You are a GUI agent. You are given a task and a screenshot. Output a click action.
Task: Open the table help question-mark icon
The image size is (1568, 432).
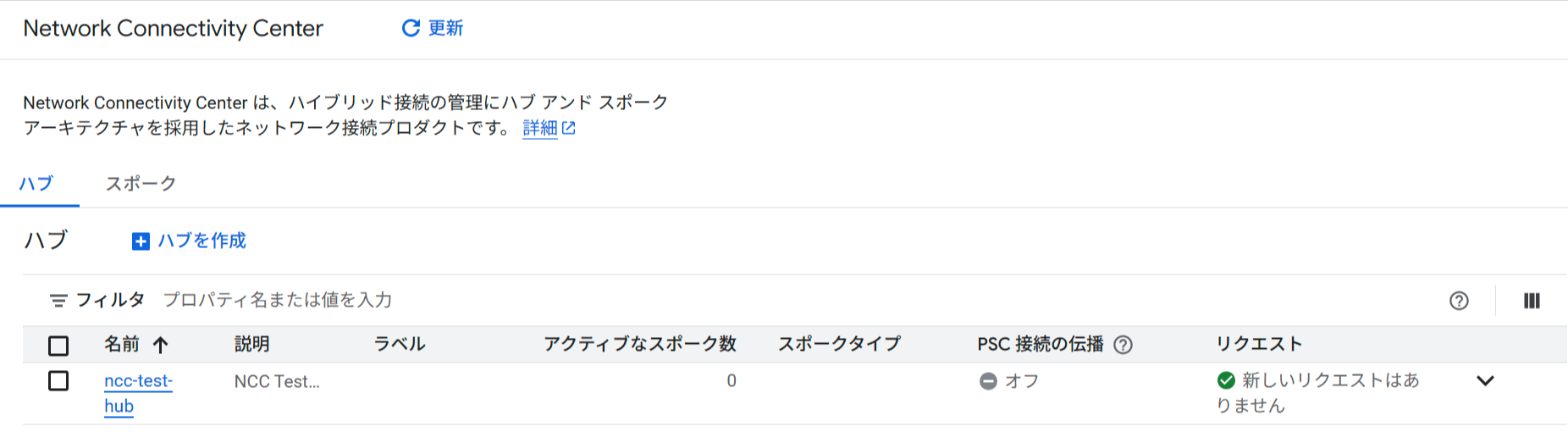click(x=1459, y=301)
